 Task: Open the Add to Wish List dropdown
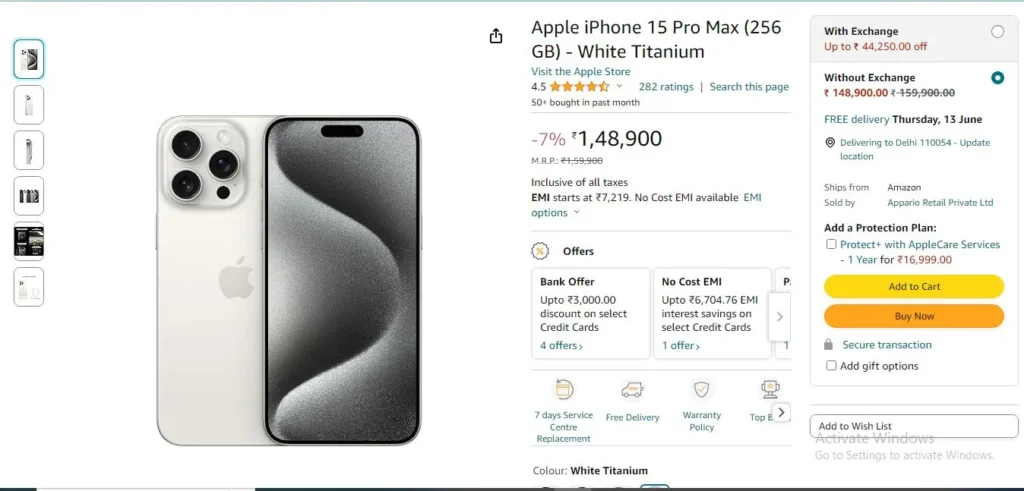(x=914, y=426)
